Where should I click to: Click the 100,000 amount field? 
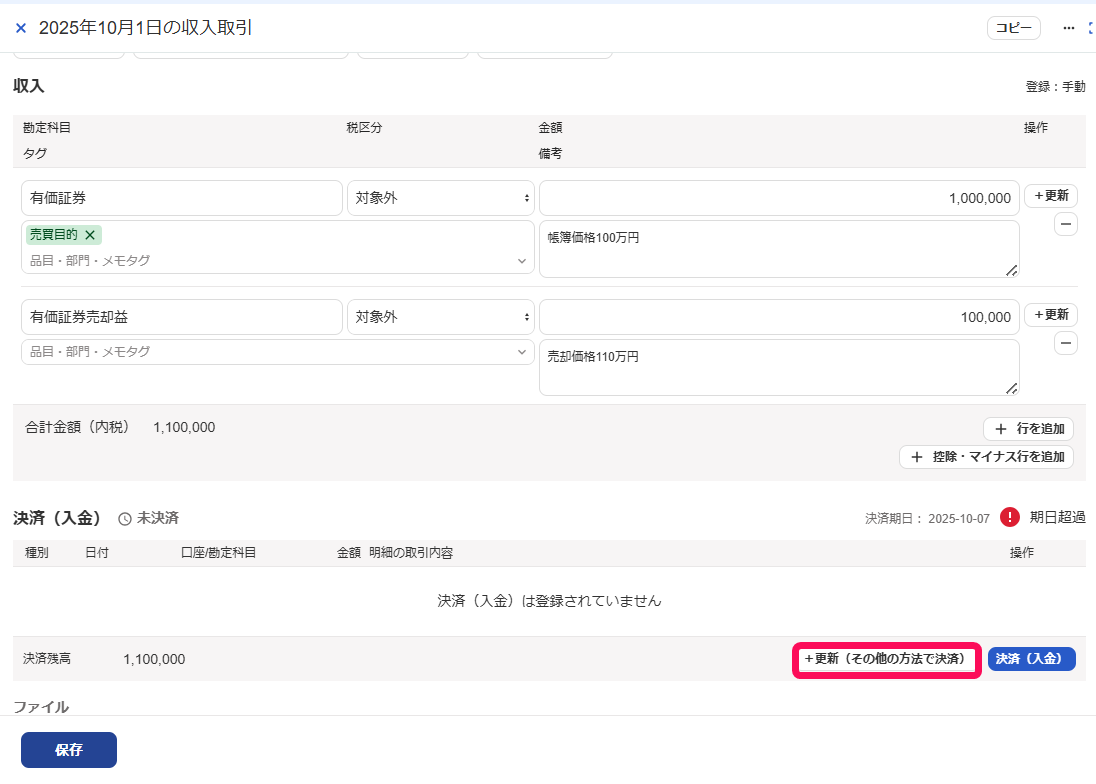coord(779,317)
